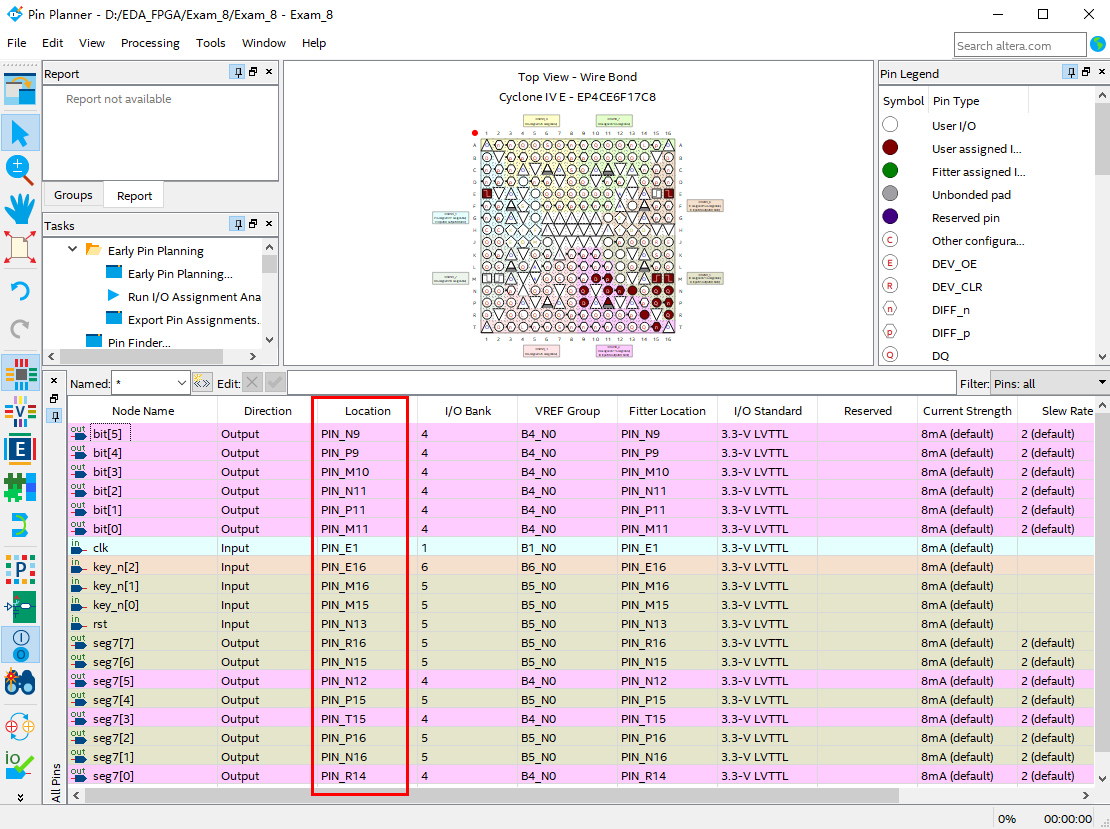
Task: Run I/O assignment check icon
Action: point(20,765)
